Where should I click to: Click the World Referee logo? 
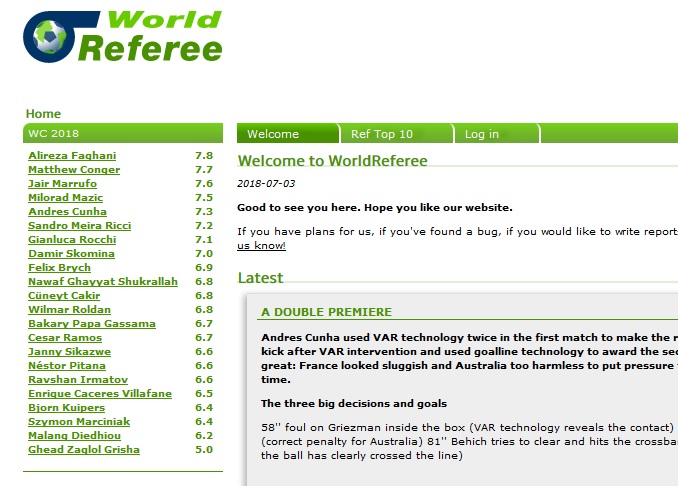(122, 36)
